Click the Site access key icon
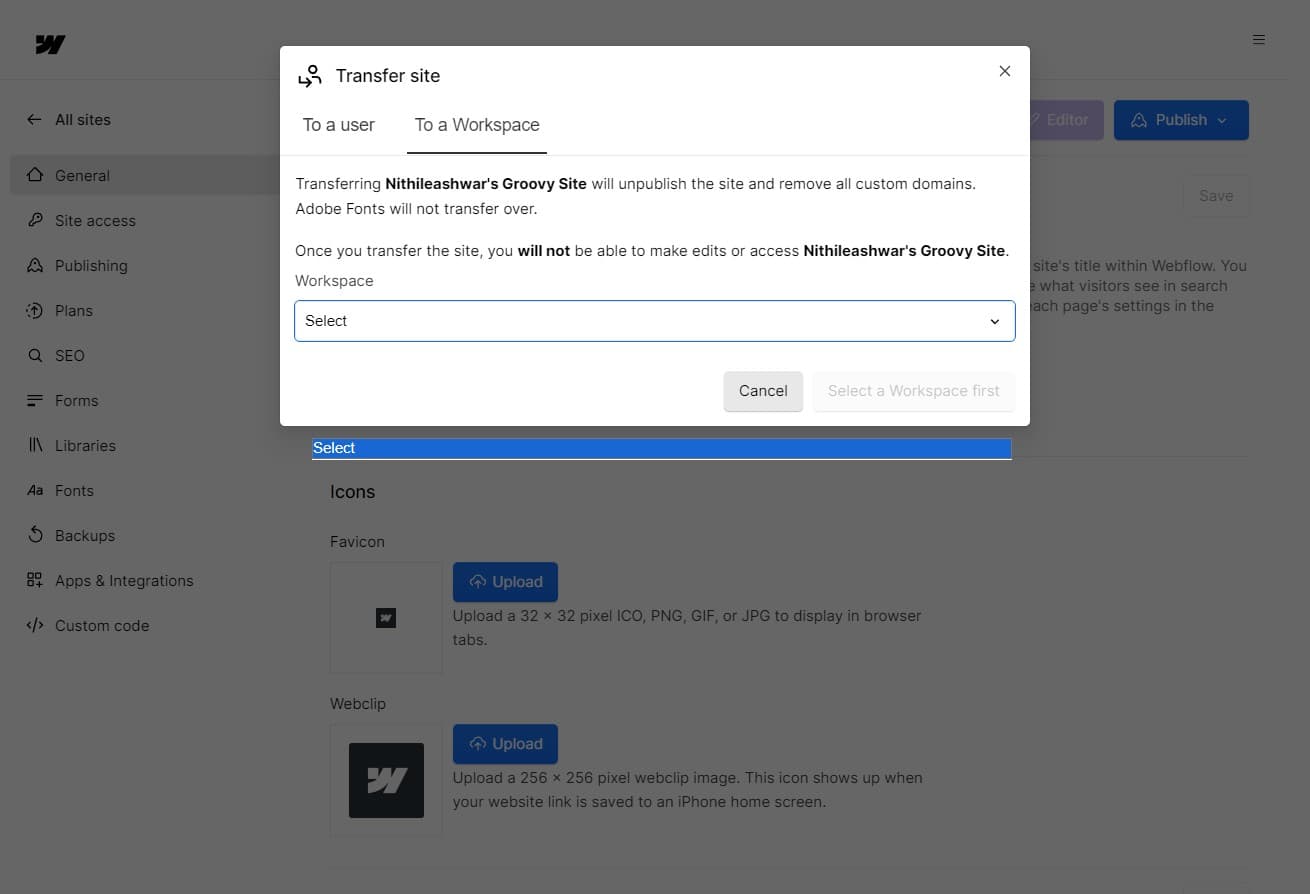 (x=35, y=220)
